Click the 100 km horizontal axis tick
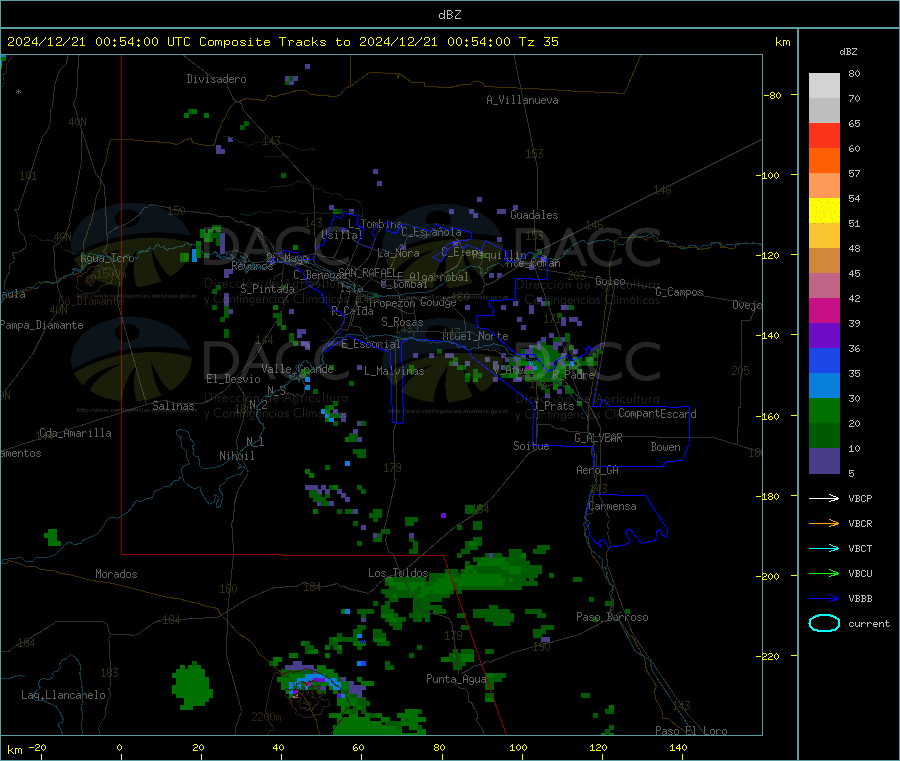Screen dimensions: 900x761 pos(519,747)
